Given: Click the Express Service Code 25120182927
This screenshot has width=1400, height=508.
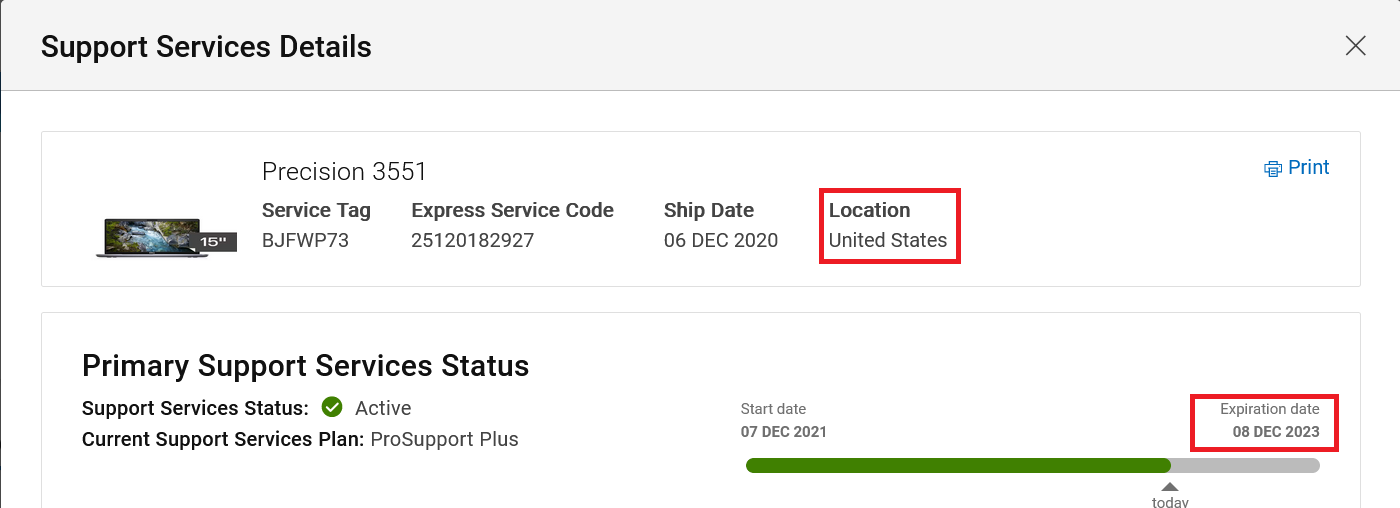Looking at the screenshot, I should point(472,240).
